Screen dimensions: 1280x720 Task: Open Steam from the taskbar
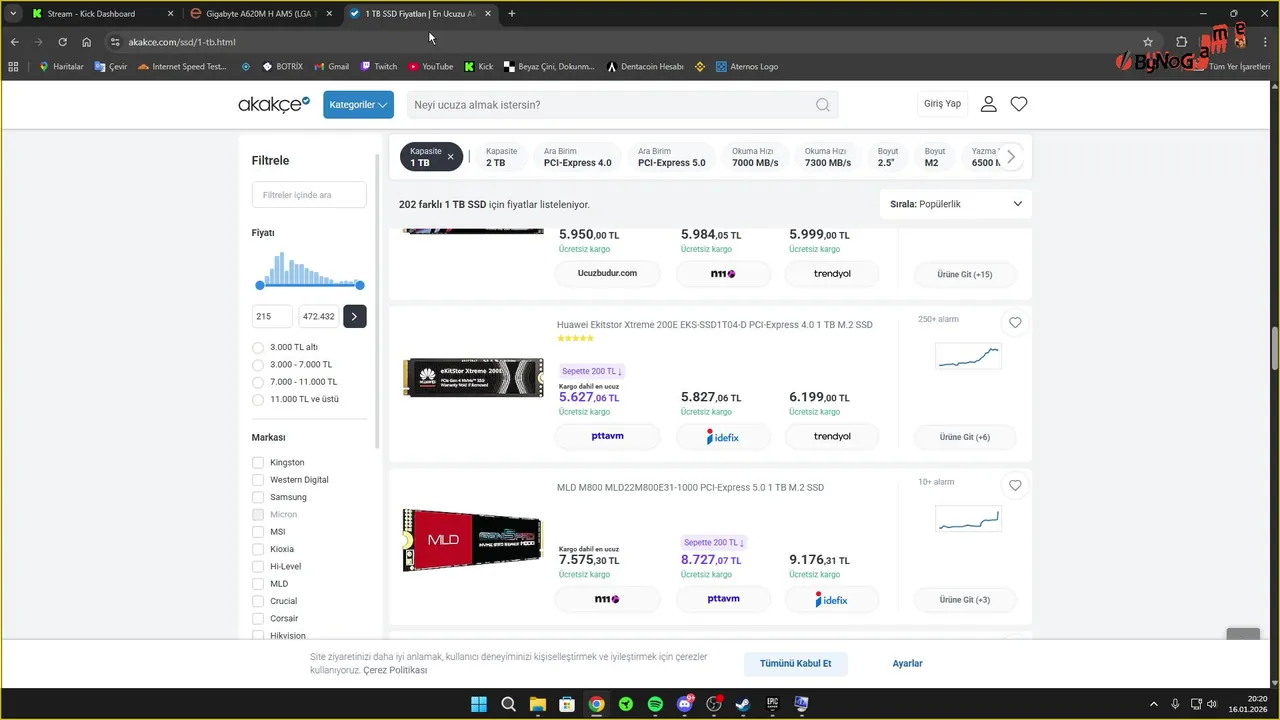(743, 704)
